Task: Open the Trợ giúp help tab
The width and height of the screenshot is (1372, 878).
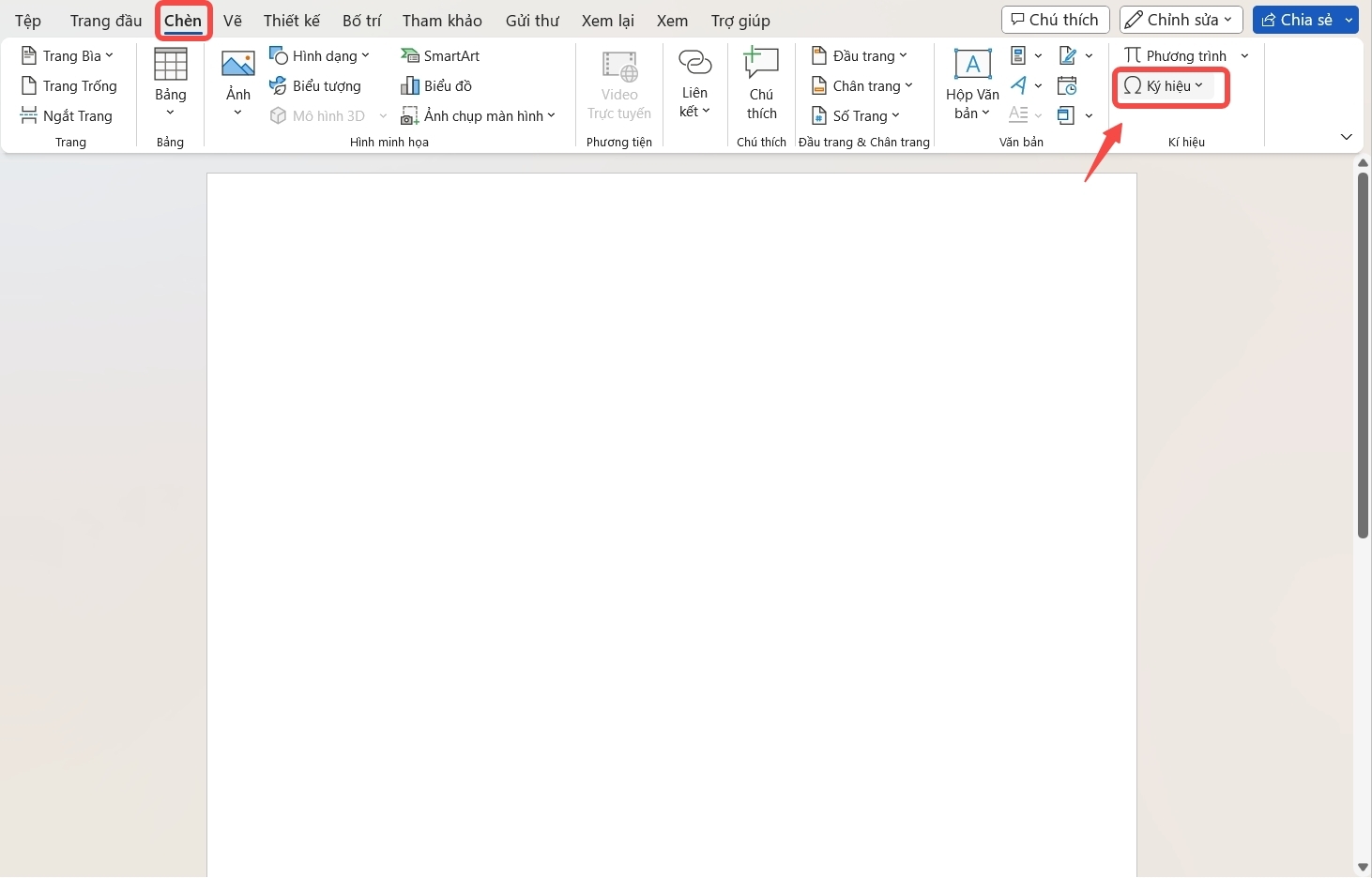Action: point(740,21)
